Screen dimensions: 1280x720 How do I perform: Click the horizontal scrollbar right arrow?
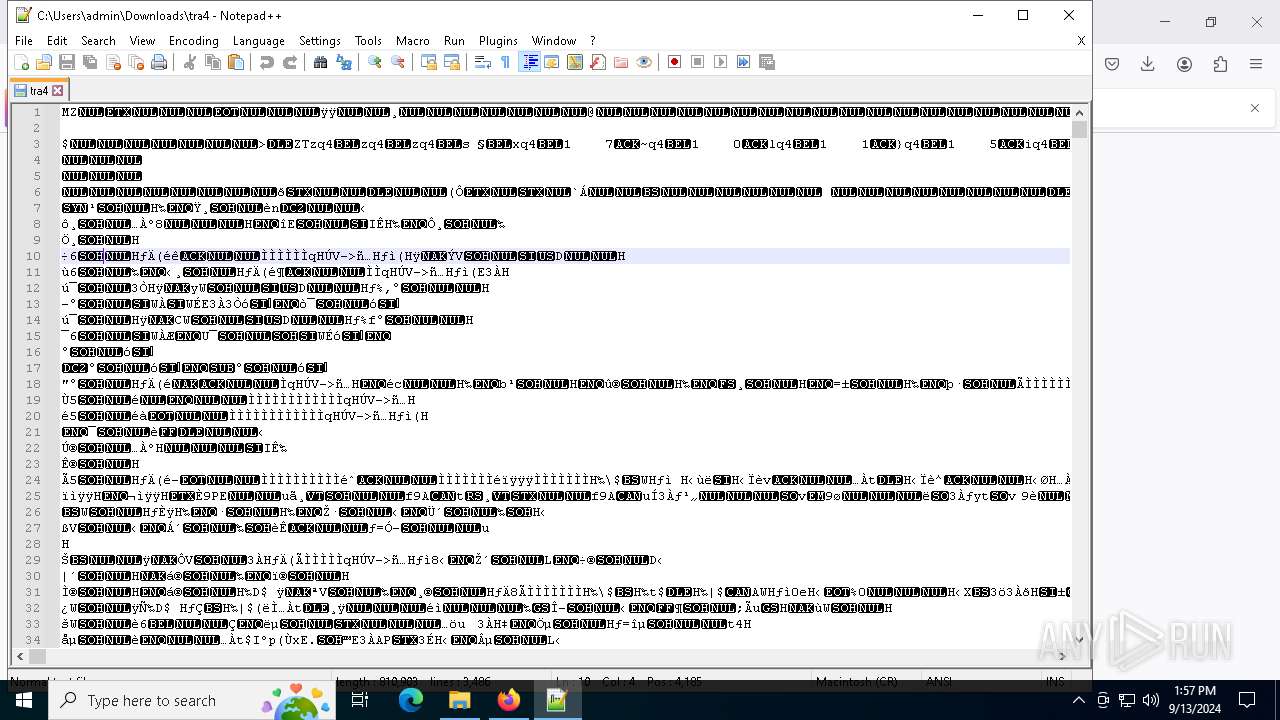click(x=1062, y=657)
